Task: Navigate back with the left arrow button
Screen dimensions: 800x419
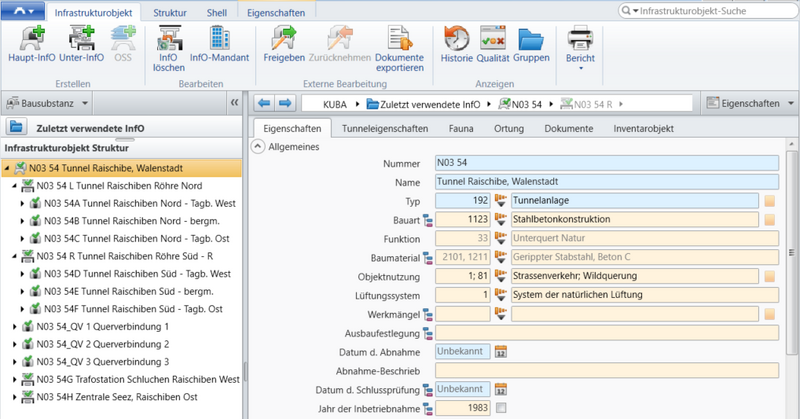Action: tap(264, 104)
